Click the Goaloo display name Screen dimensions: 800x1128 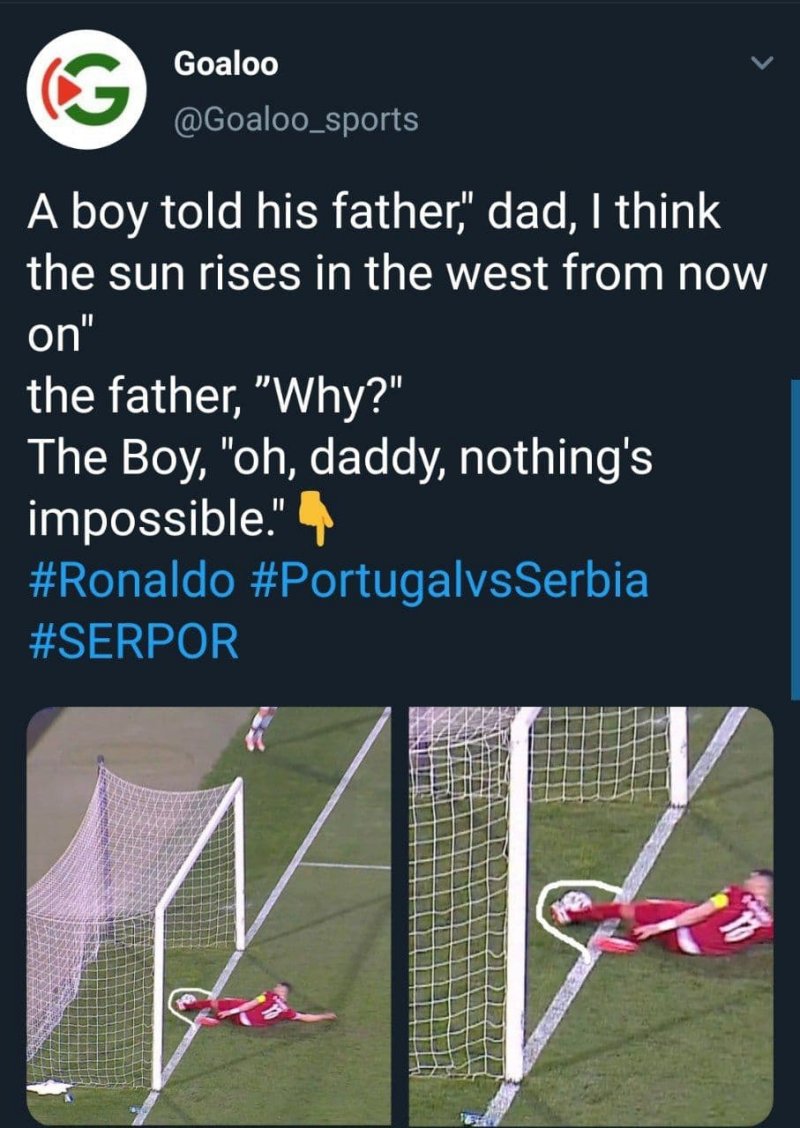tap(226, 64)
